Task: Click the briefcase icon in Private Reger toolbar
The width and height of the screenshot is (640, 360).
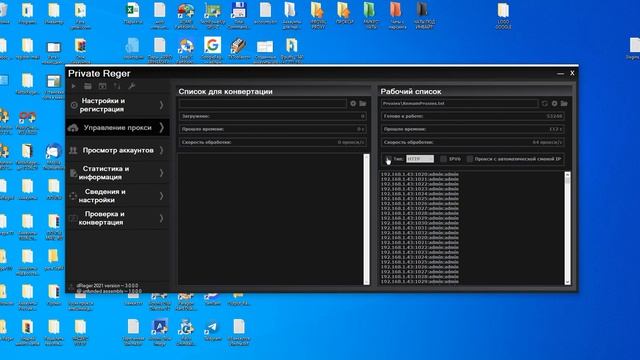Action: [88, 86]
